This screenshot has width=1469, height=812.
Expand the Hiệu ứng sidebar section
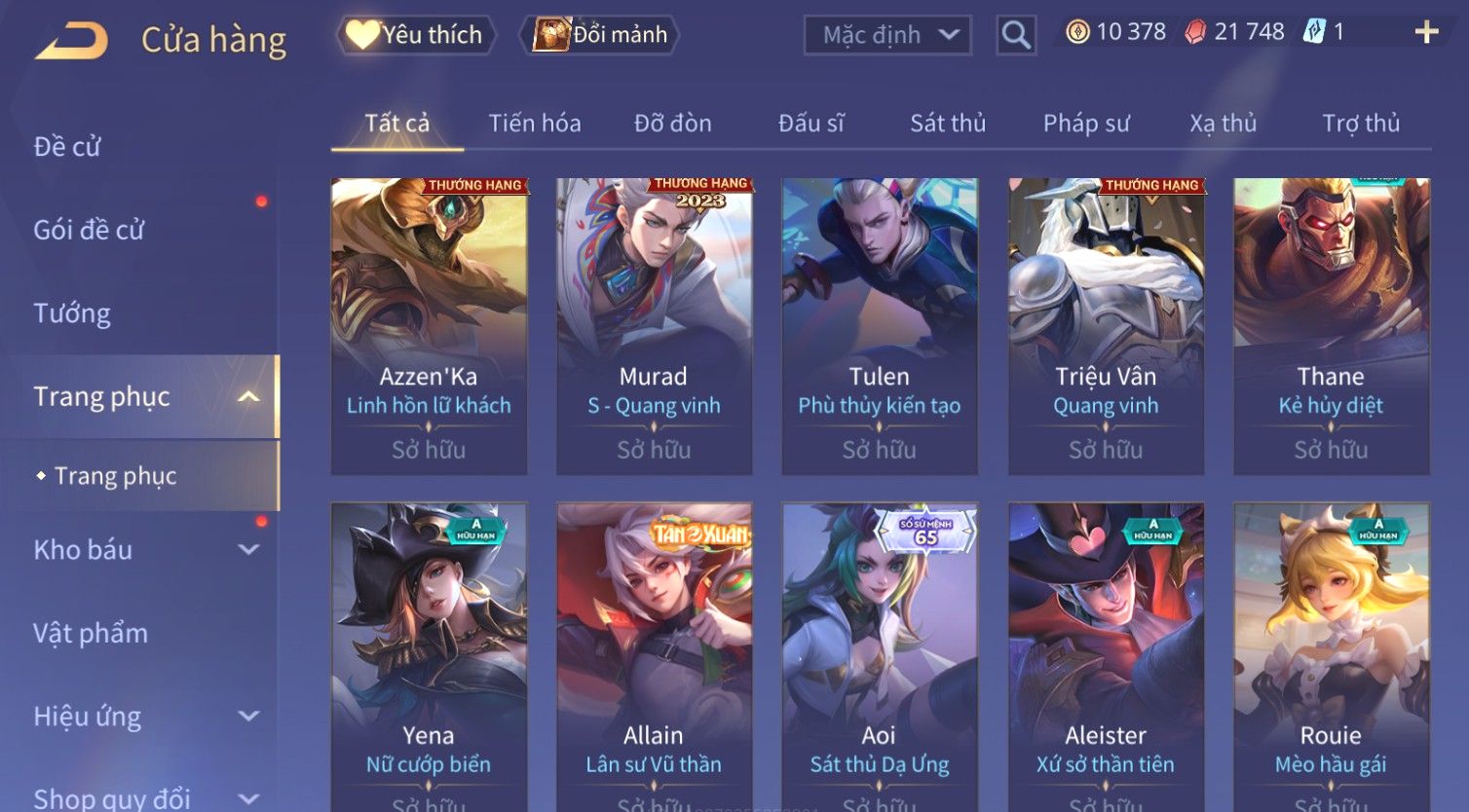[248, 717]
